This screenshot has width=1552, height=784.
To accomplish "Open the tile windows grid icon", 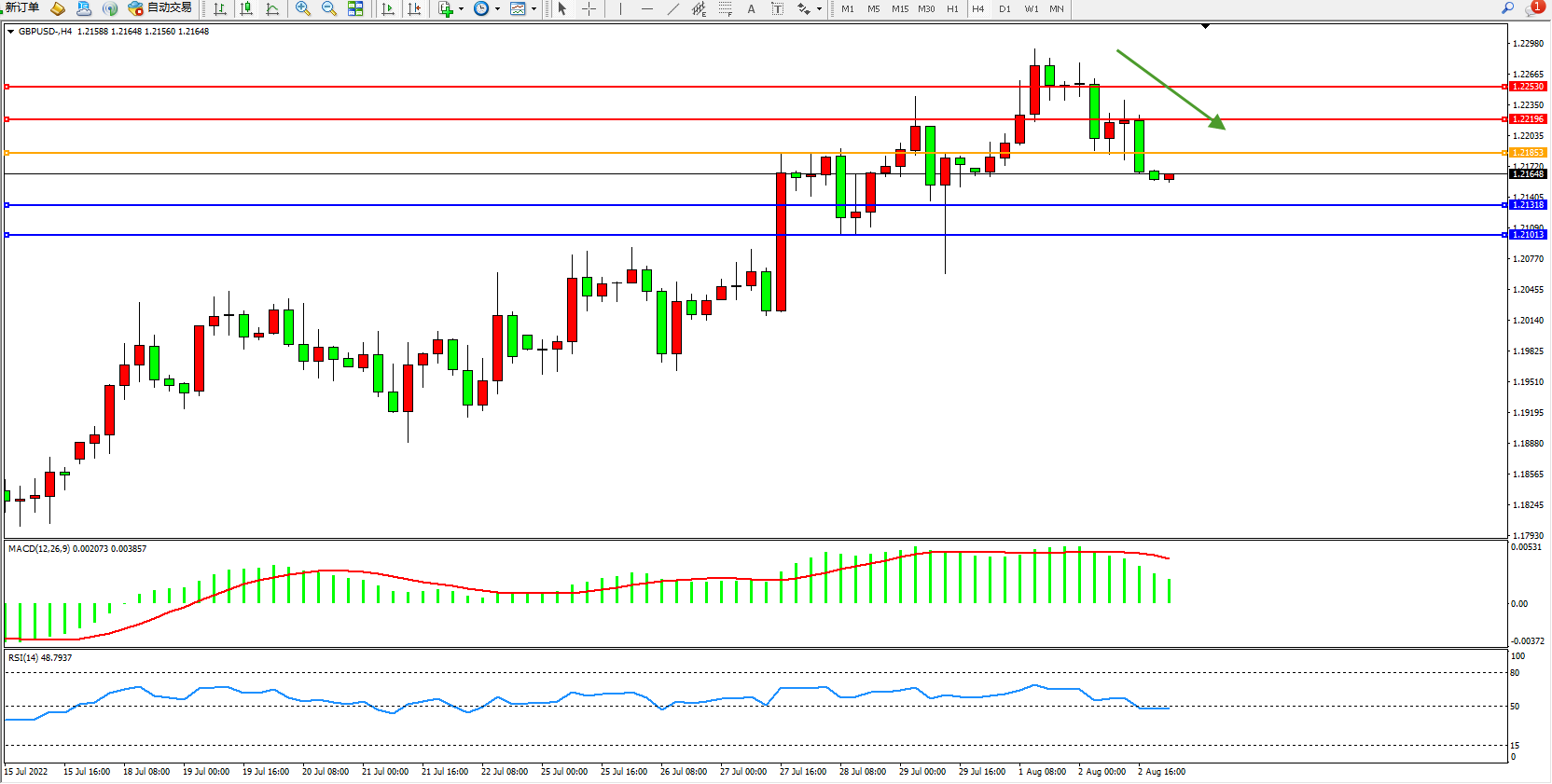I will (x=355, y=8).
